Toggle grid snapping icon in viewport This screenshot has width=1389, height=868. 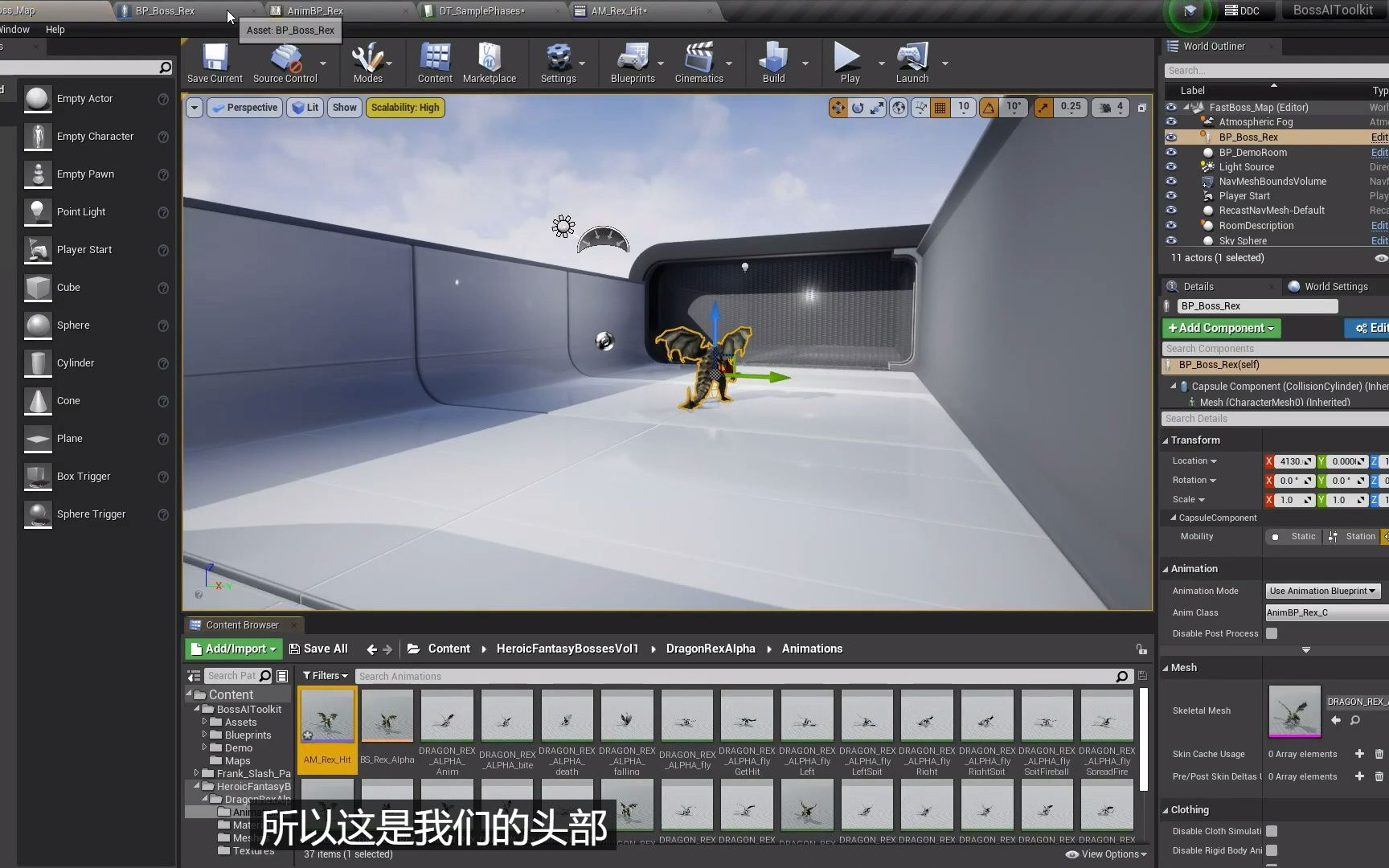point(940,108)
